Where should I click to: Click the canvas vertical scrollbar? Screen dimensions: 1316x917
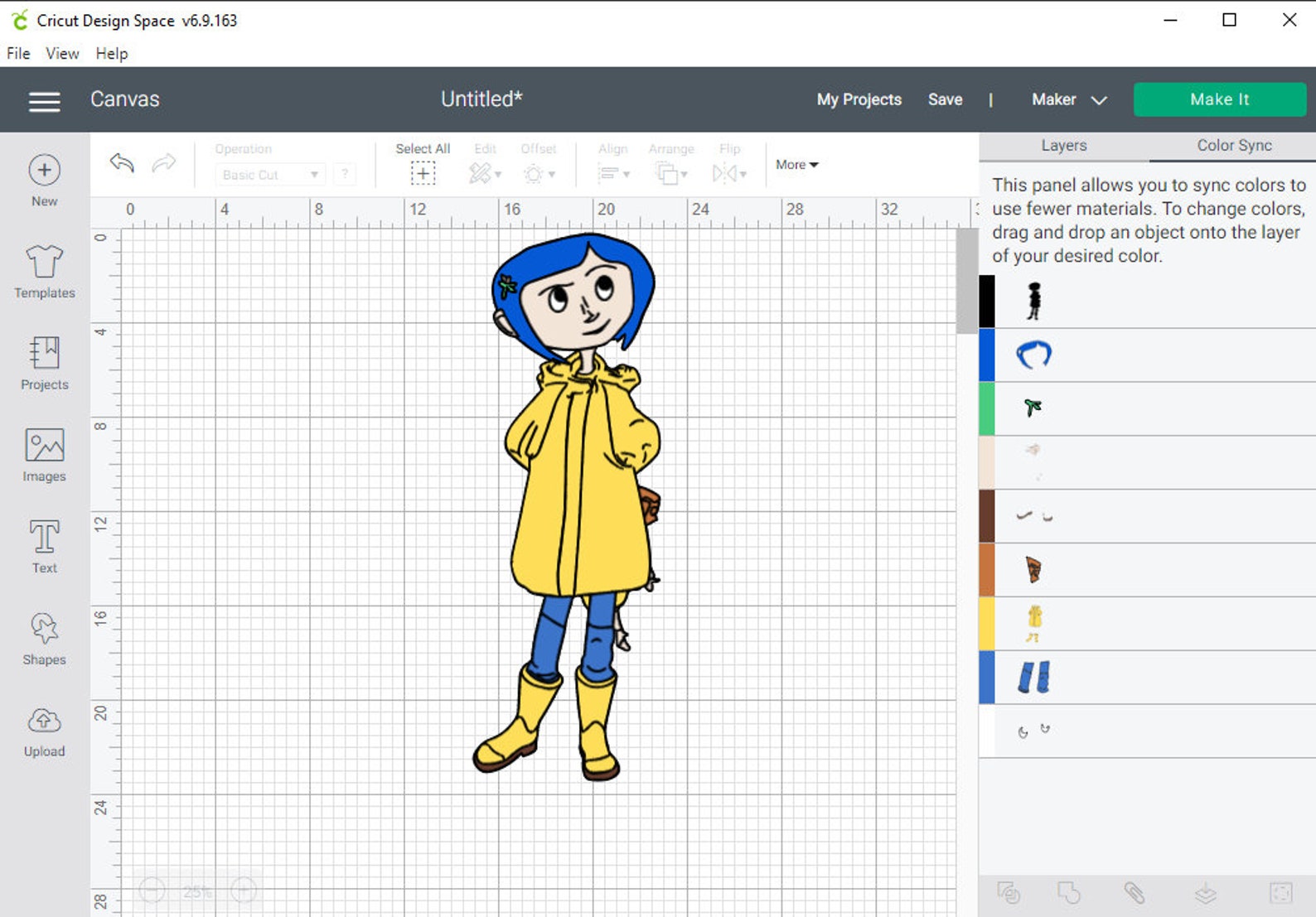point(966,282)
